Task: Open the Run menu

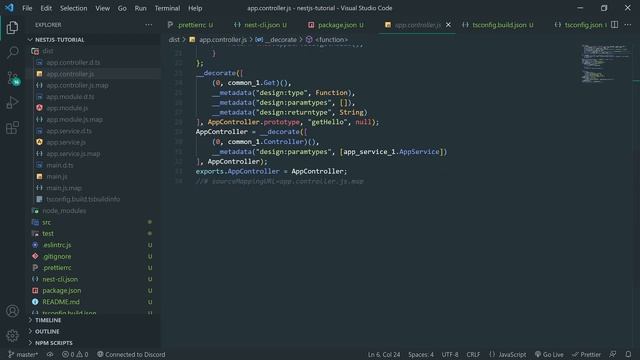Action: (x=140, y=8)
